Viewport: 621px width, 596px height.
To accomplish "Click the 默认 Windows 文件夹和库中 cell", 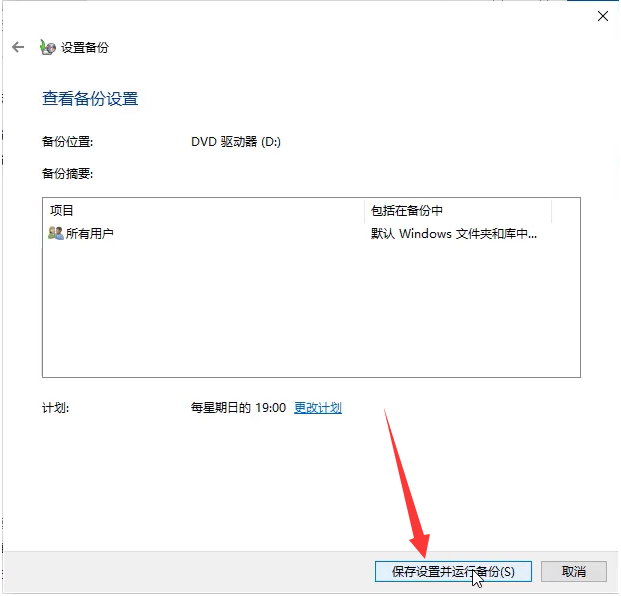I will 453,233.
